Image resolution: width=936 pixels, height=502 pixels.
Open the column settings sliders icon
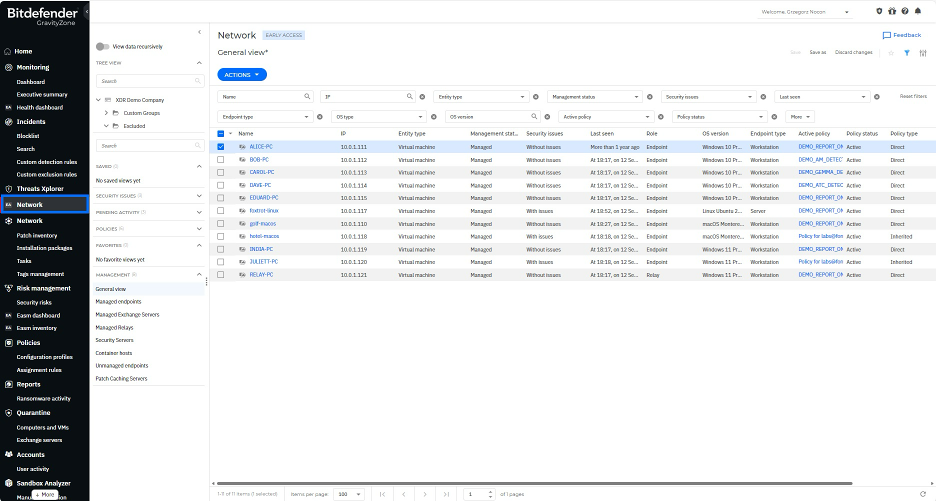pos(923,53)
